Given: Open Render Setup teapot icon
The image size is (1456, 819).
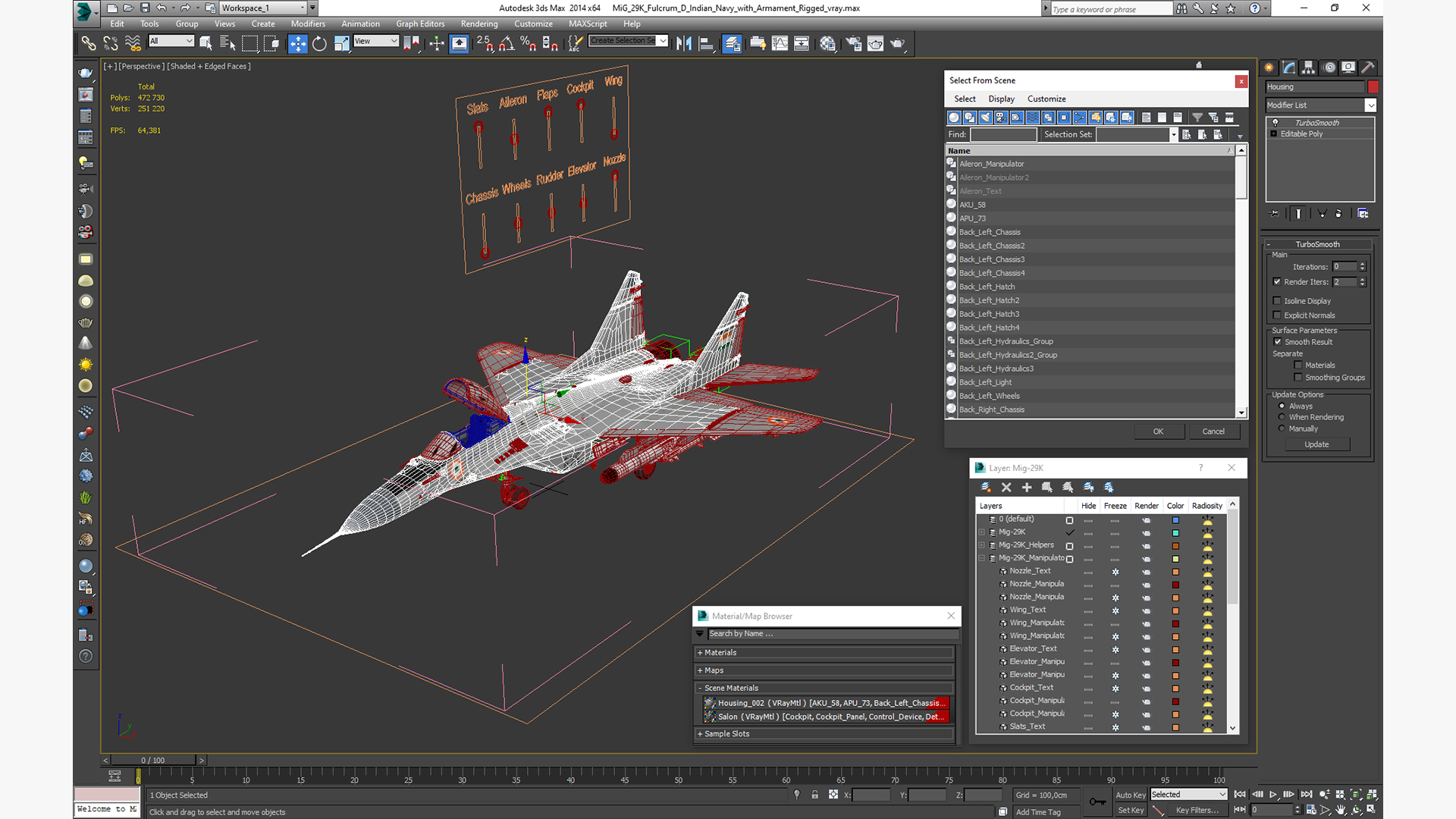Looking at the screenshot, I should click(854, 43).
